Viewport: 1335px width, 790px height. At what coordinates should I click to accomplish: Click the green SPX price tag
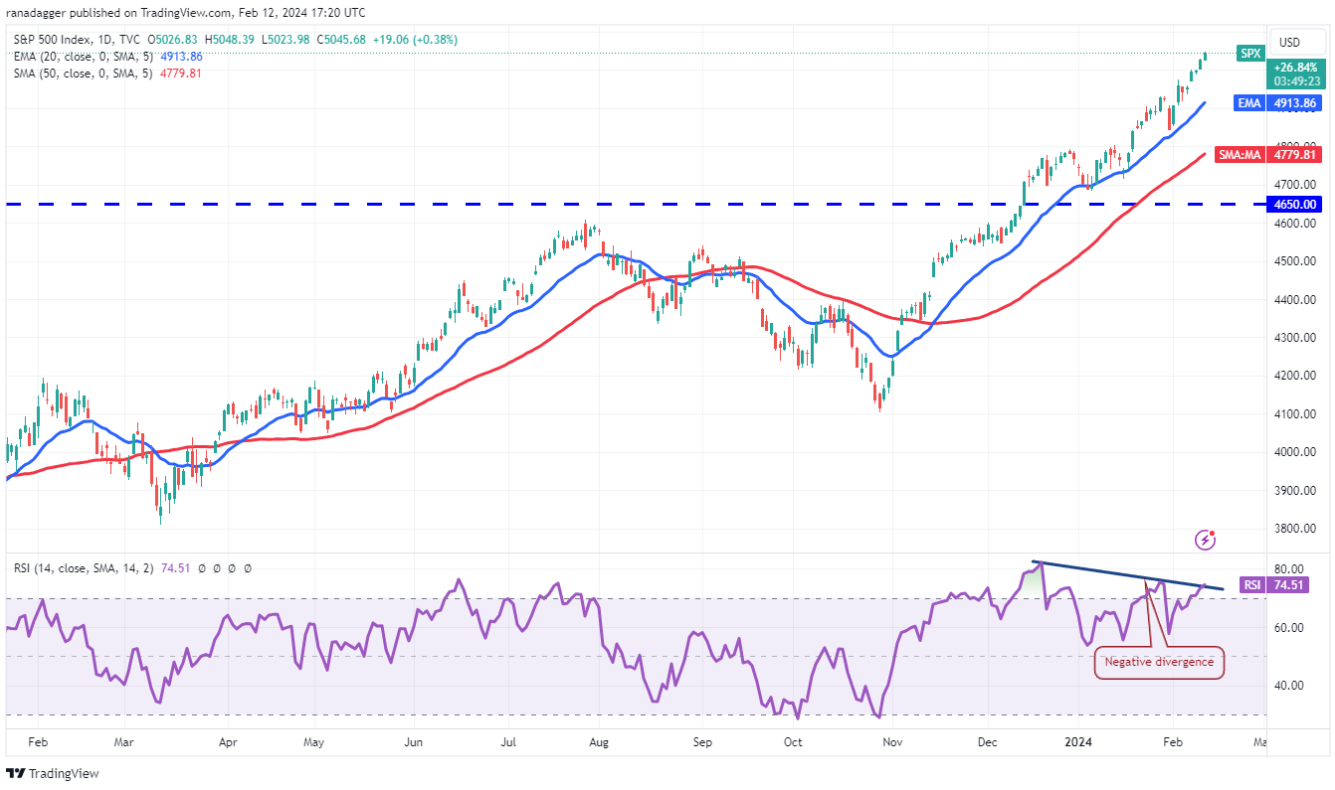coord(1250,53)
